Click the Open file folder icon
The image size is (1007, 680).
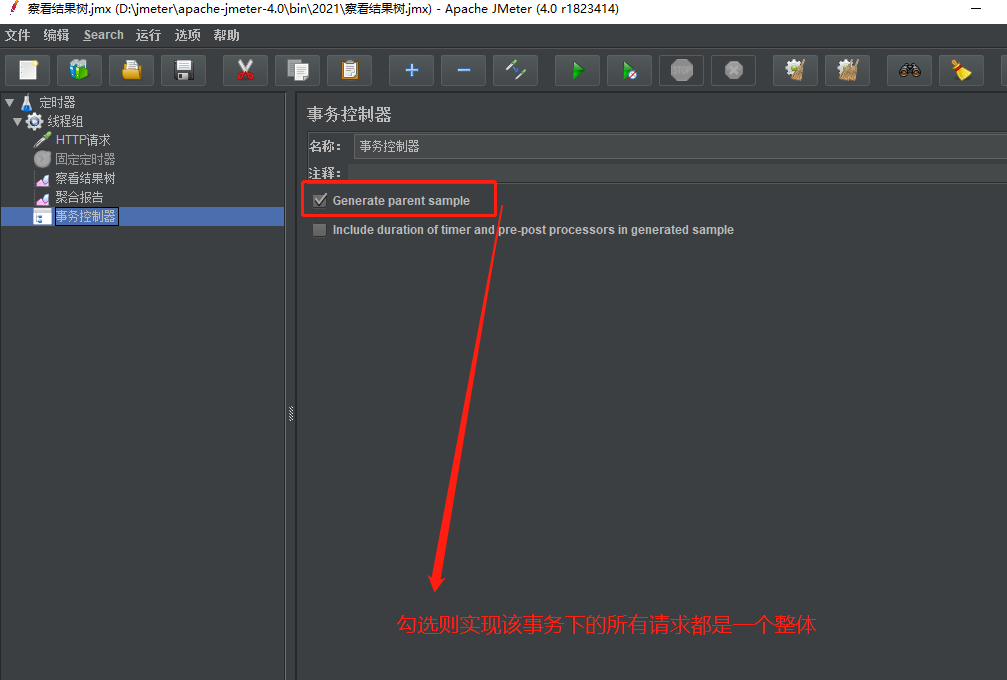click(131, 70)
